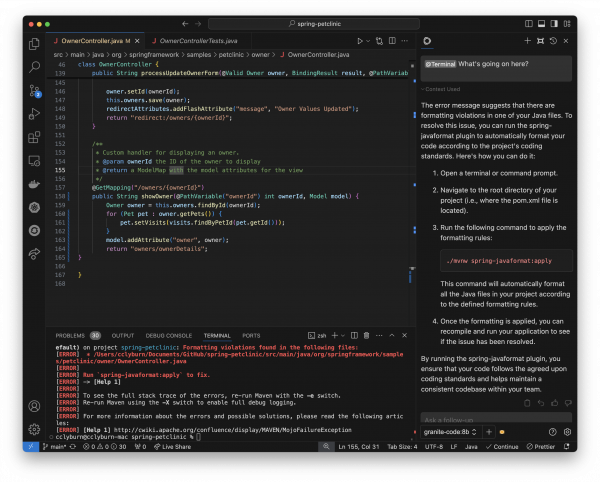600x482 pixels.
Task: Open the Explorer view in activity bar
Action: tap(35, 44)
